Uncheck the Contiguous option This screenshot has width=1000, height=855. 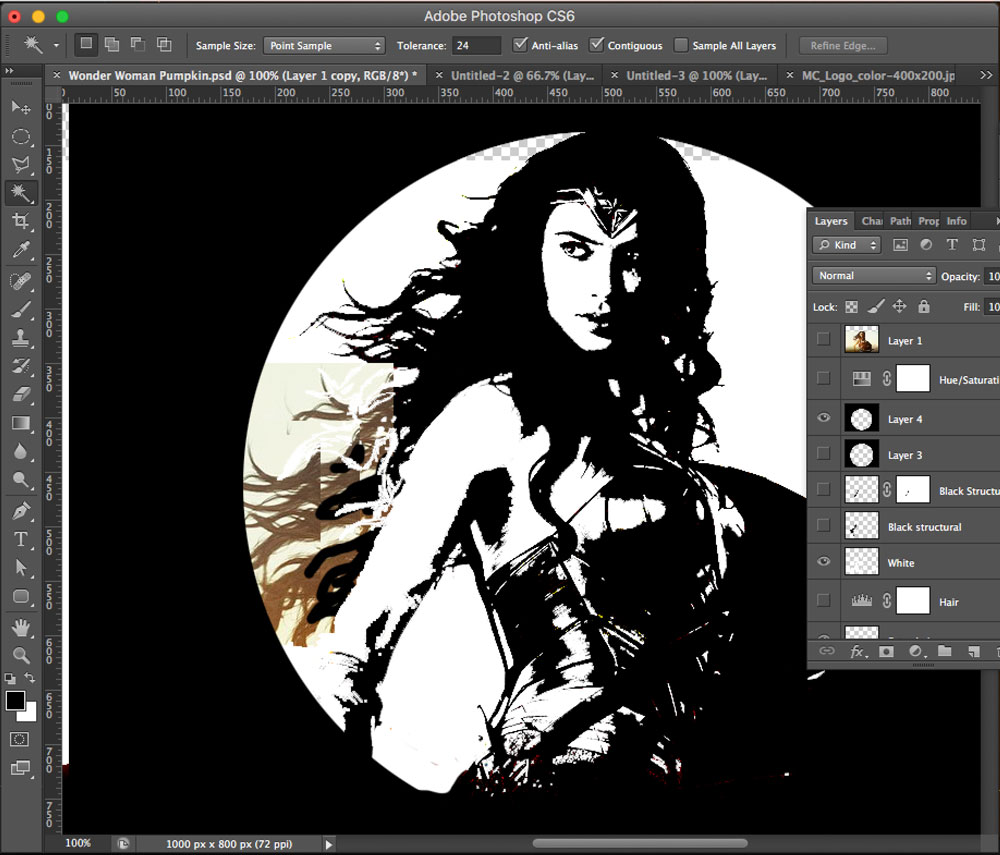point(597,45)
